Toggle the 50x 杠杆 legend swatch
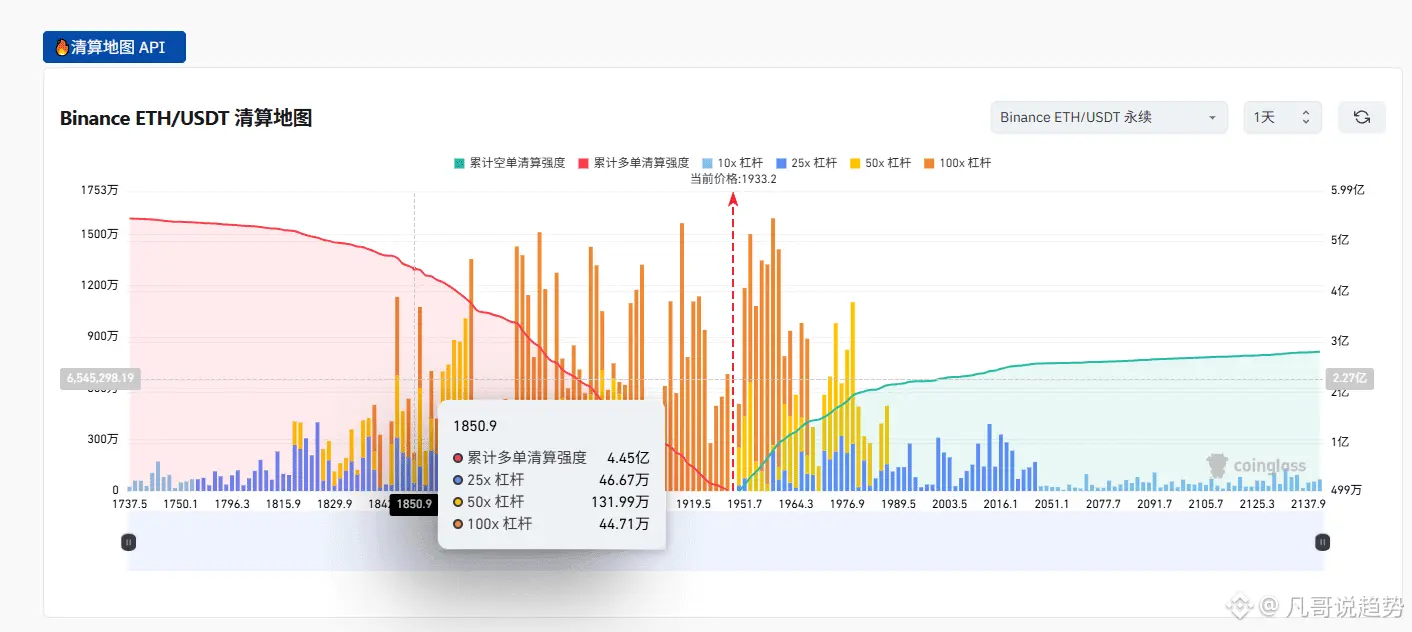1412x632 pixels. [854, 162]
